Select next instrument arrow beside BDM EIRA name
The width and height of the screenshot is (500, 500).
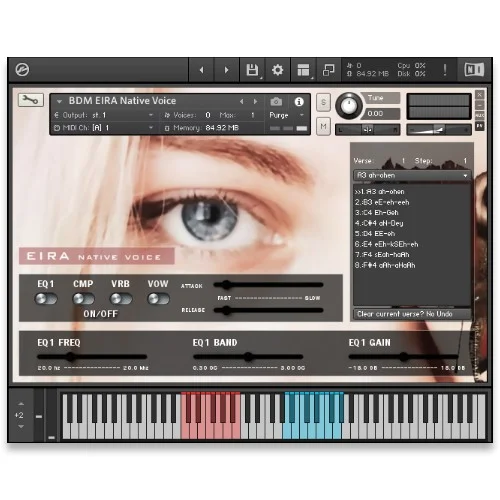255,101
